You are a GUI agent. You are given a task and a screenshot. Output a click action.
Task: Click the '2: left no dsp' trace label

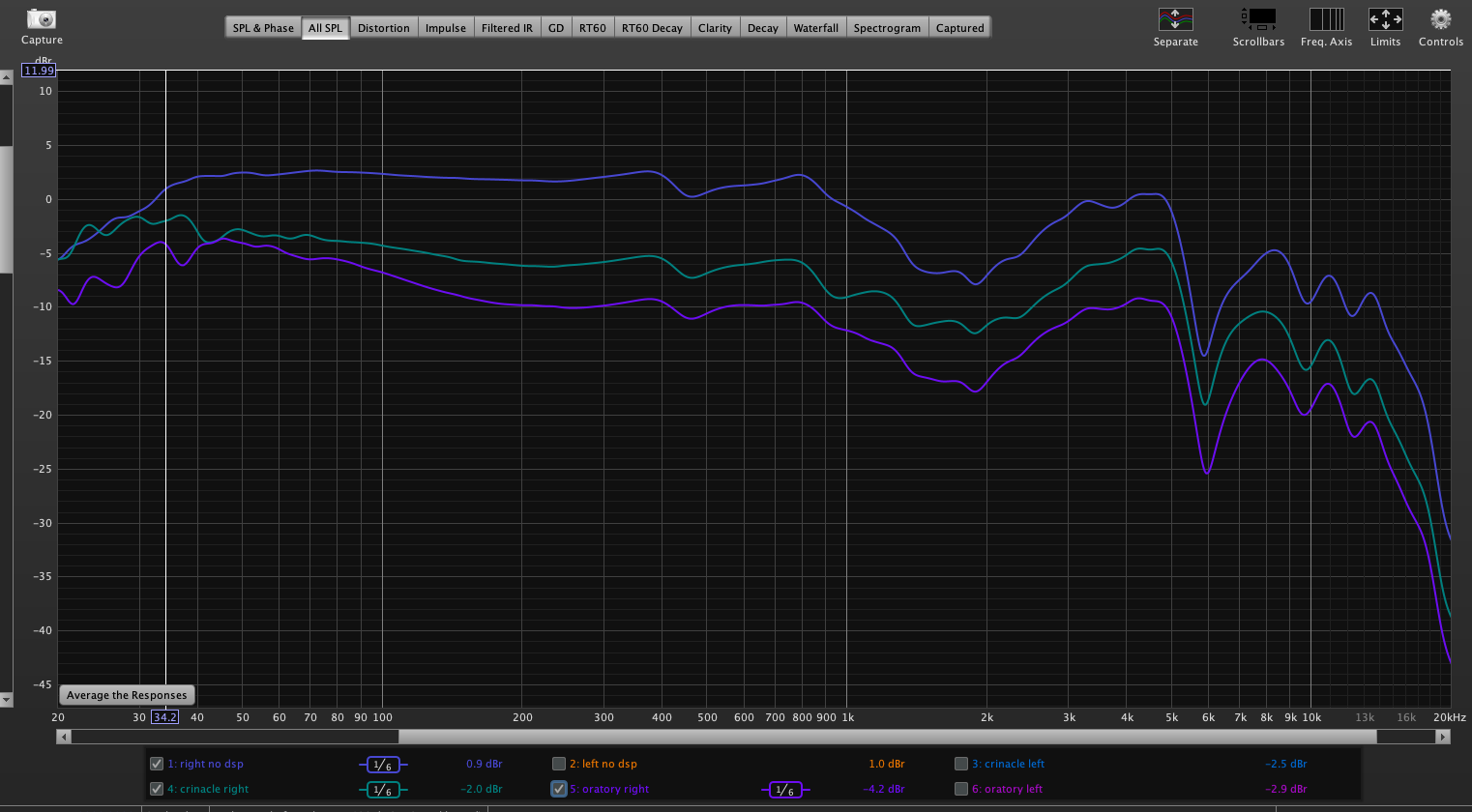click(x=604, y=764)
